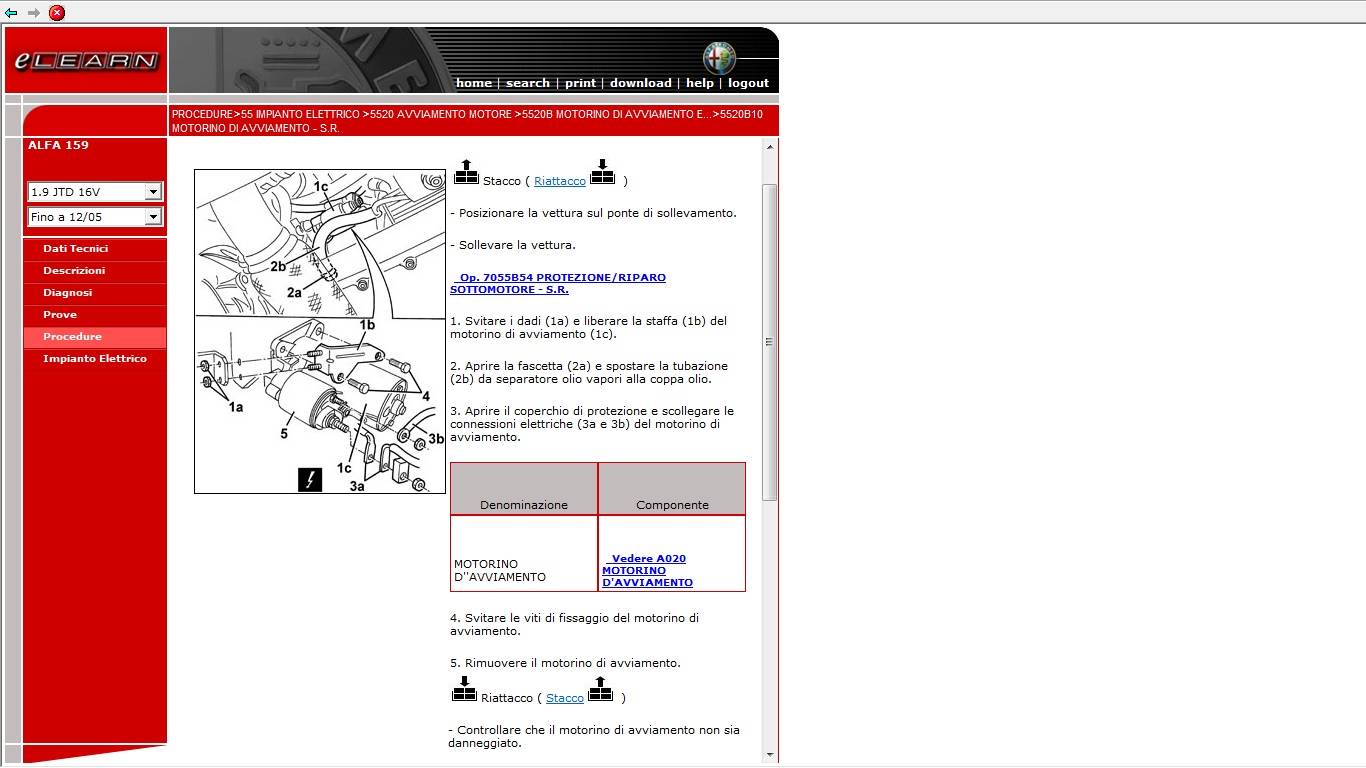The width and height of the screenshot is (1366, 768).
Task: Click breadcrumb 55 IMPIANTO ELETTRICO
Action: 300,114
